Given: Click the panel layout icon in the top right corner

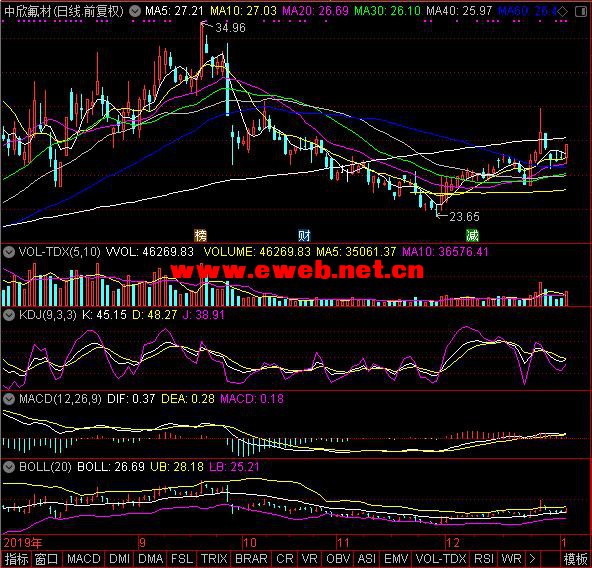Looking at the screenshot, I should pos(581,12).
